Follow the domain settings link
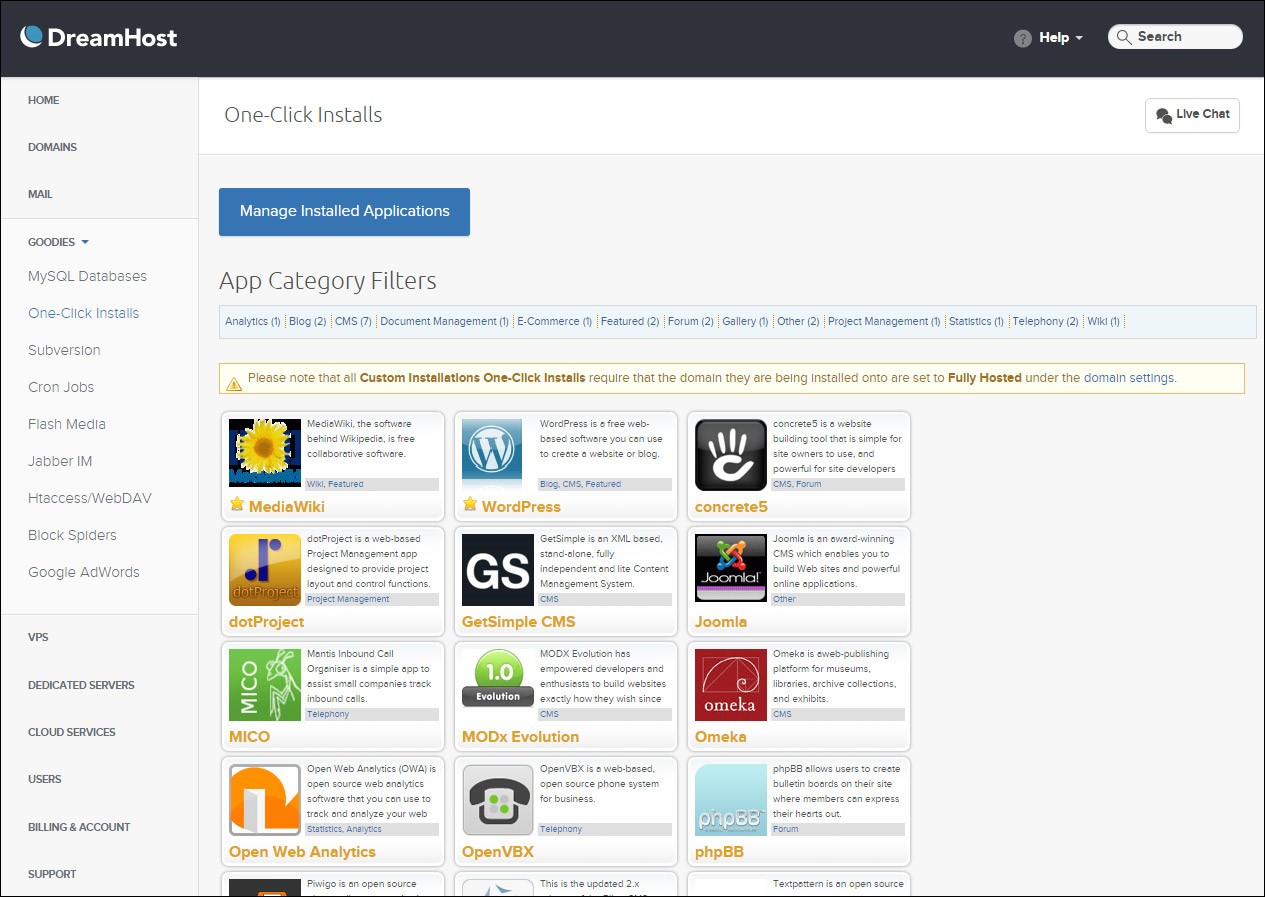This screenshot has height=897, width=1265. [x=1129, y=378]
